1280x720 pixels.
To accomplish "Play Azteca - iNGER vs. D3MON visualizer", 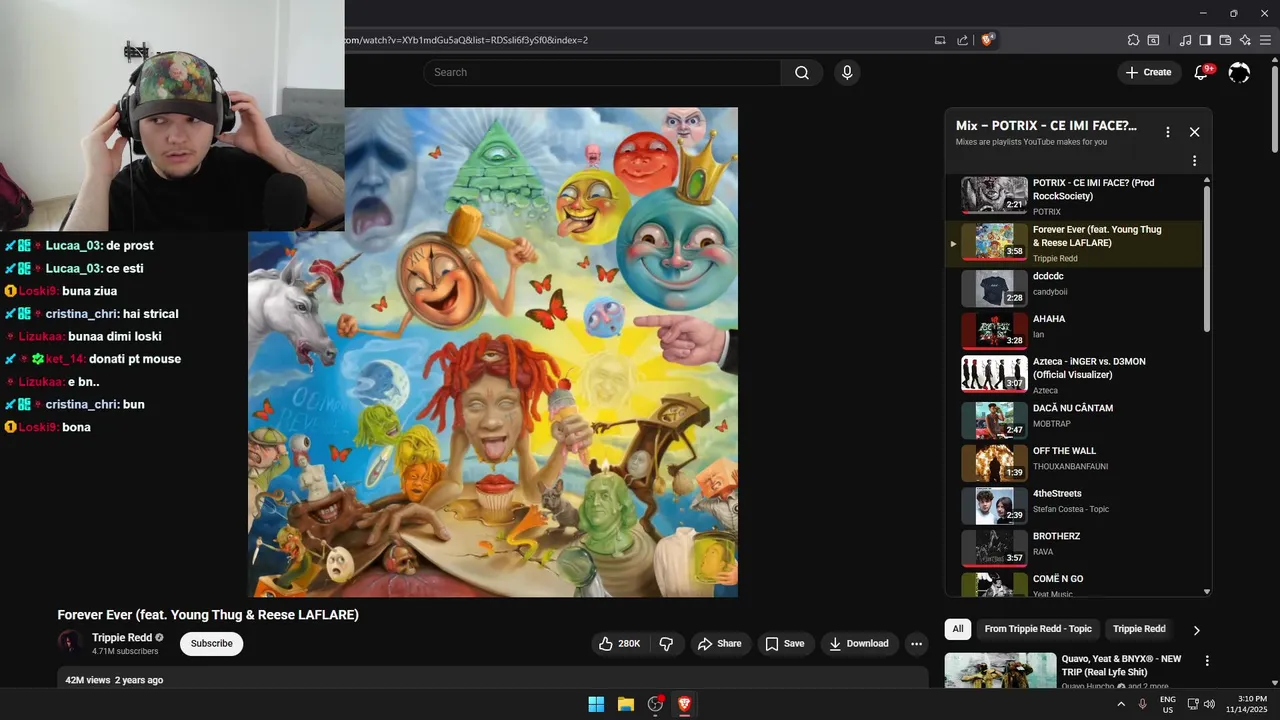I will tap(1073, 374).
